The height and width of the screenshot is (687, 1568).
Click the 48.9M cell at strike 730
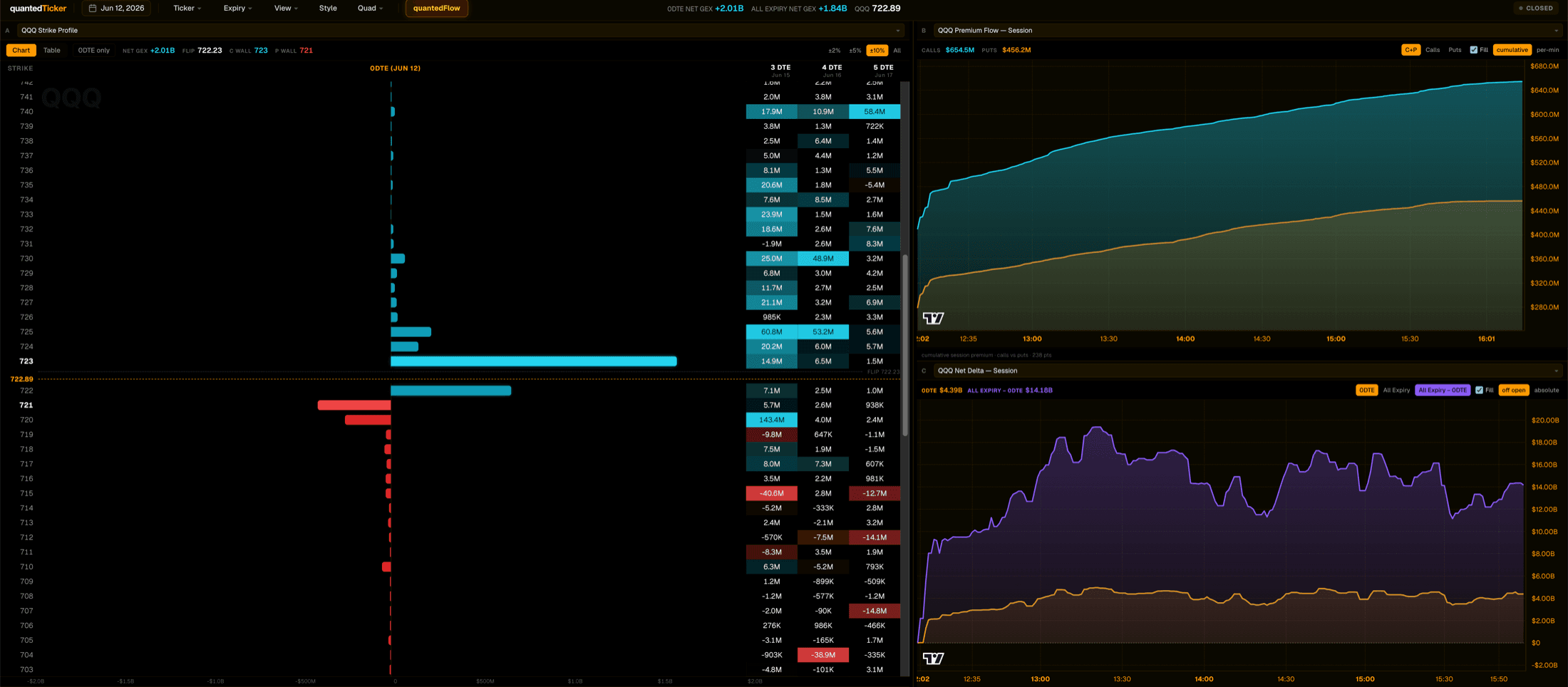(823, 259)
